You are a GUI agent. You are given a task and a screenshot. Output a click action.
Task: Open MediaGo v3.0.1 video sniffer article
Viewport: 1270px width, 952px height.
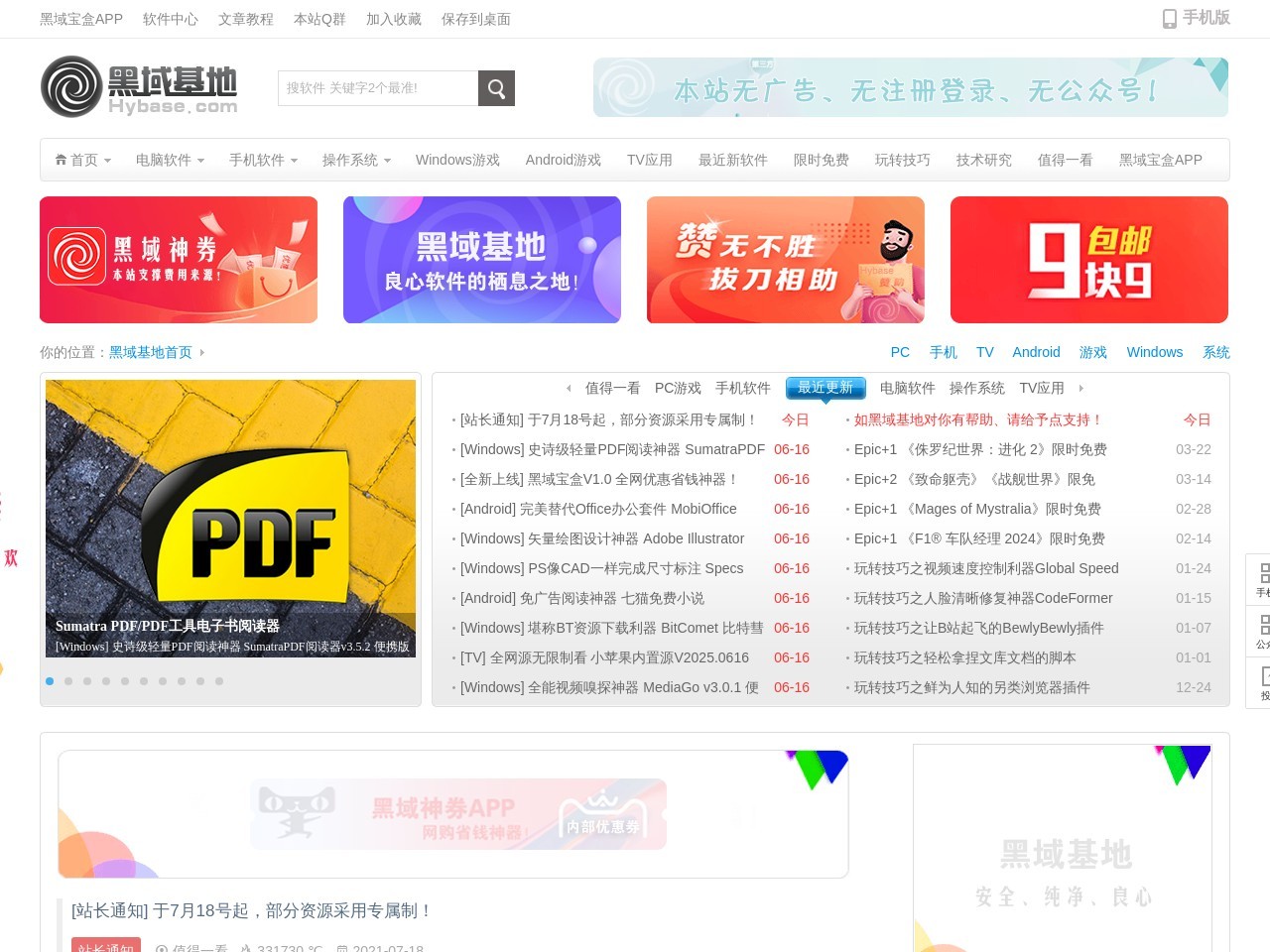click(610, 687)
